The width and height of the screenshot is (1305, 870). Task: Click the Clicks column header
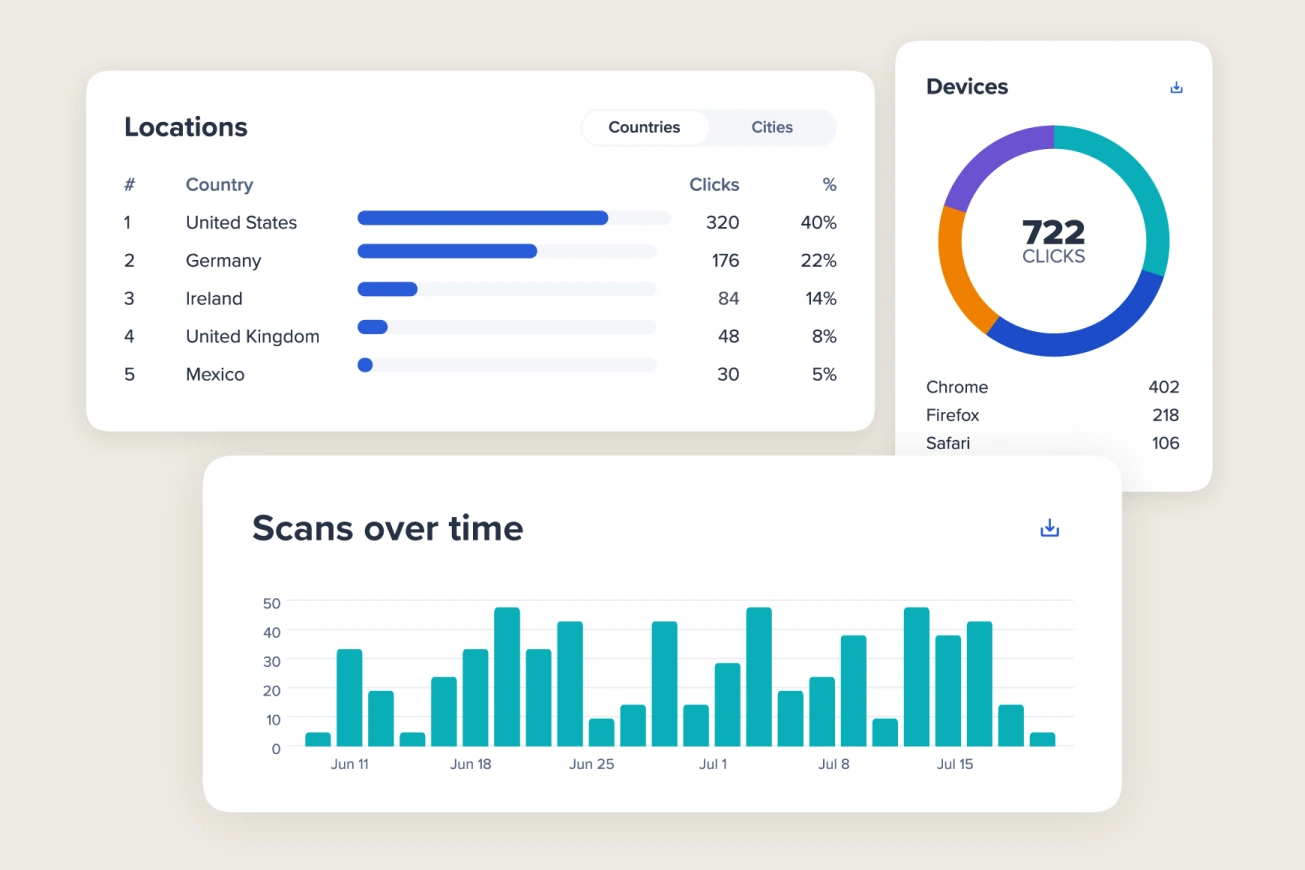(x=714, y=185)
